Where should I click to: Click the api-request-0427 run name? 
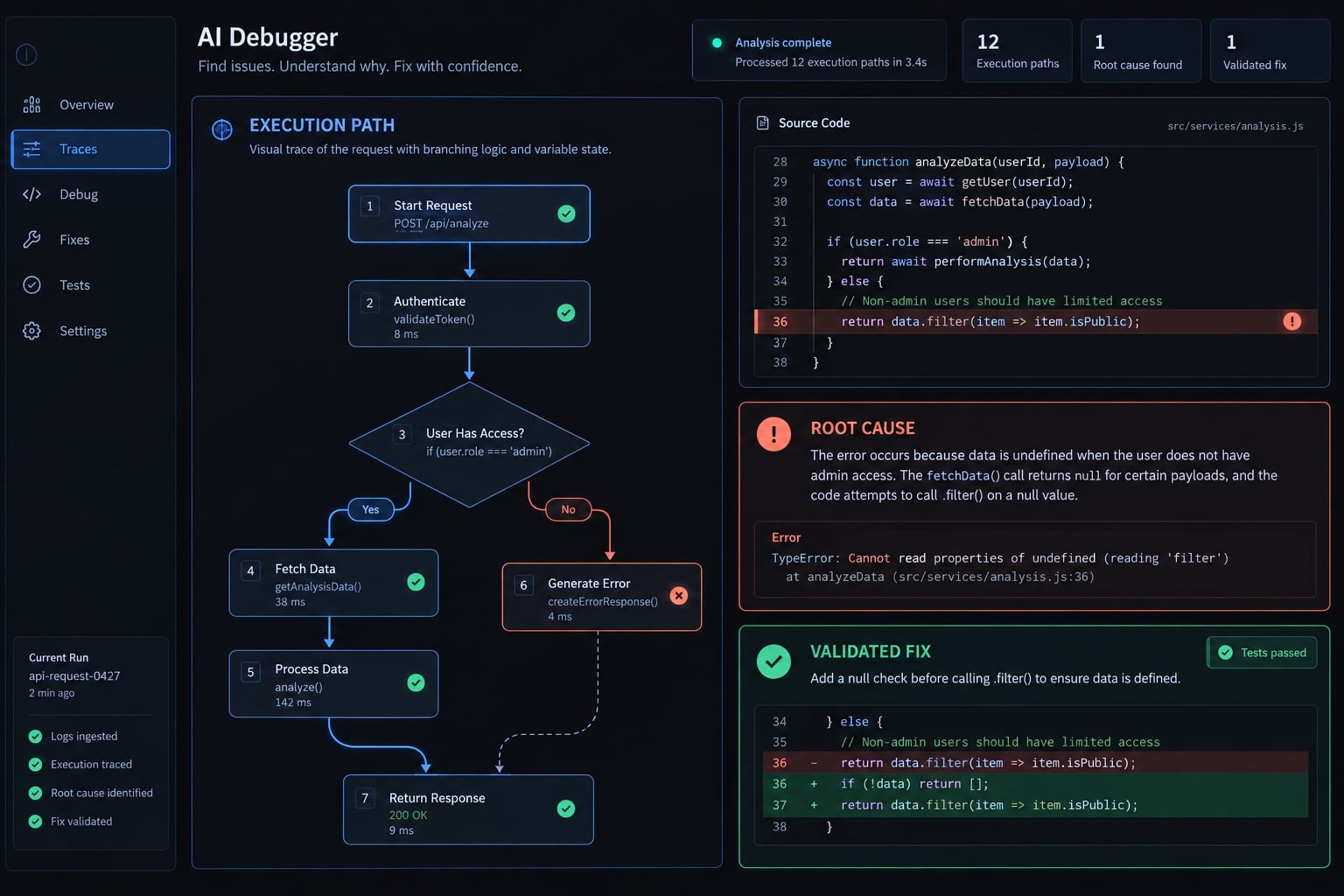(74, 676)
